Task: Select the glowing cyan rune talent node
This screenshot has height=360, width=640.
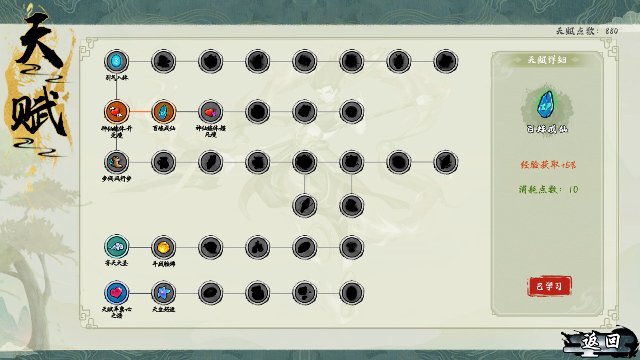Action: point(116,62)
